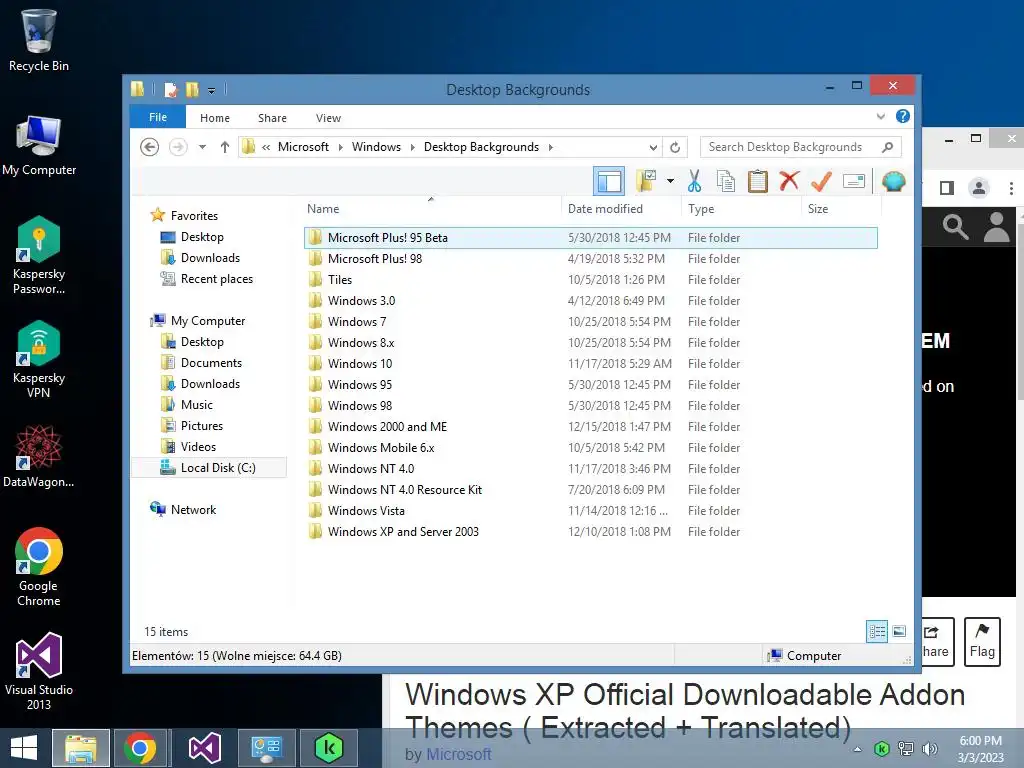Open Visual Studio from the taskbar
Image resolution: width=1024 pixels, height=768 pixels.
click(x=204, y=748)
